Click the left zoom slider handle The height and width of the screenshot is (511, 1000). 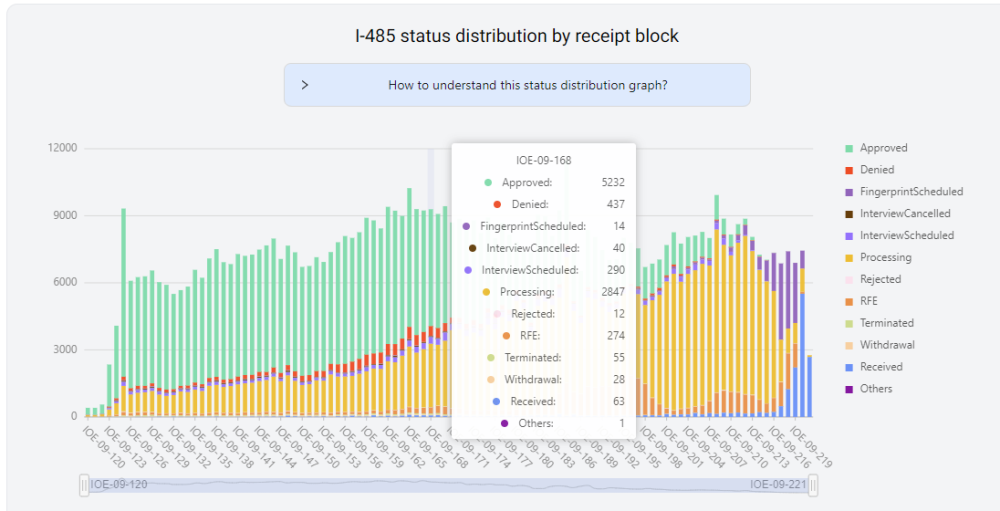point(85,485)
